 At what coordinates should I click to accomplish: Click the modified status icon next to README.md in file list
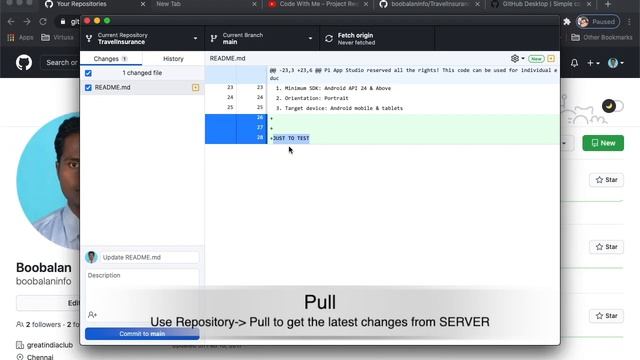coord(196,87)
